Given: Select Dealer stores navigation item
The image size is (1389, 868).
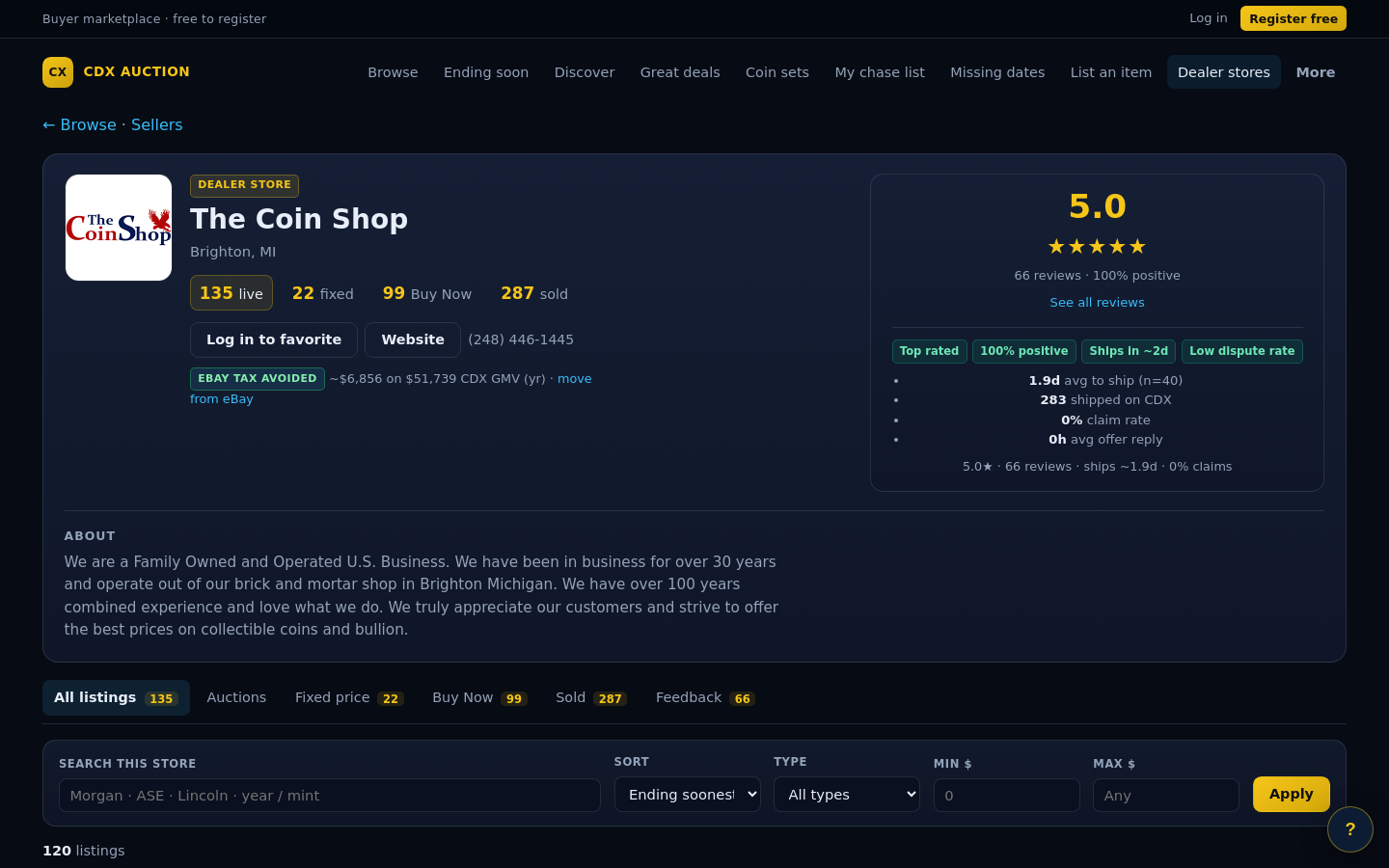Looking at the screenshot, I should click(x=1224, y=72).
